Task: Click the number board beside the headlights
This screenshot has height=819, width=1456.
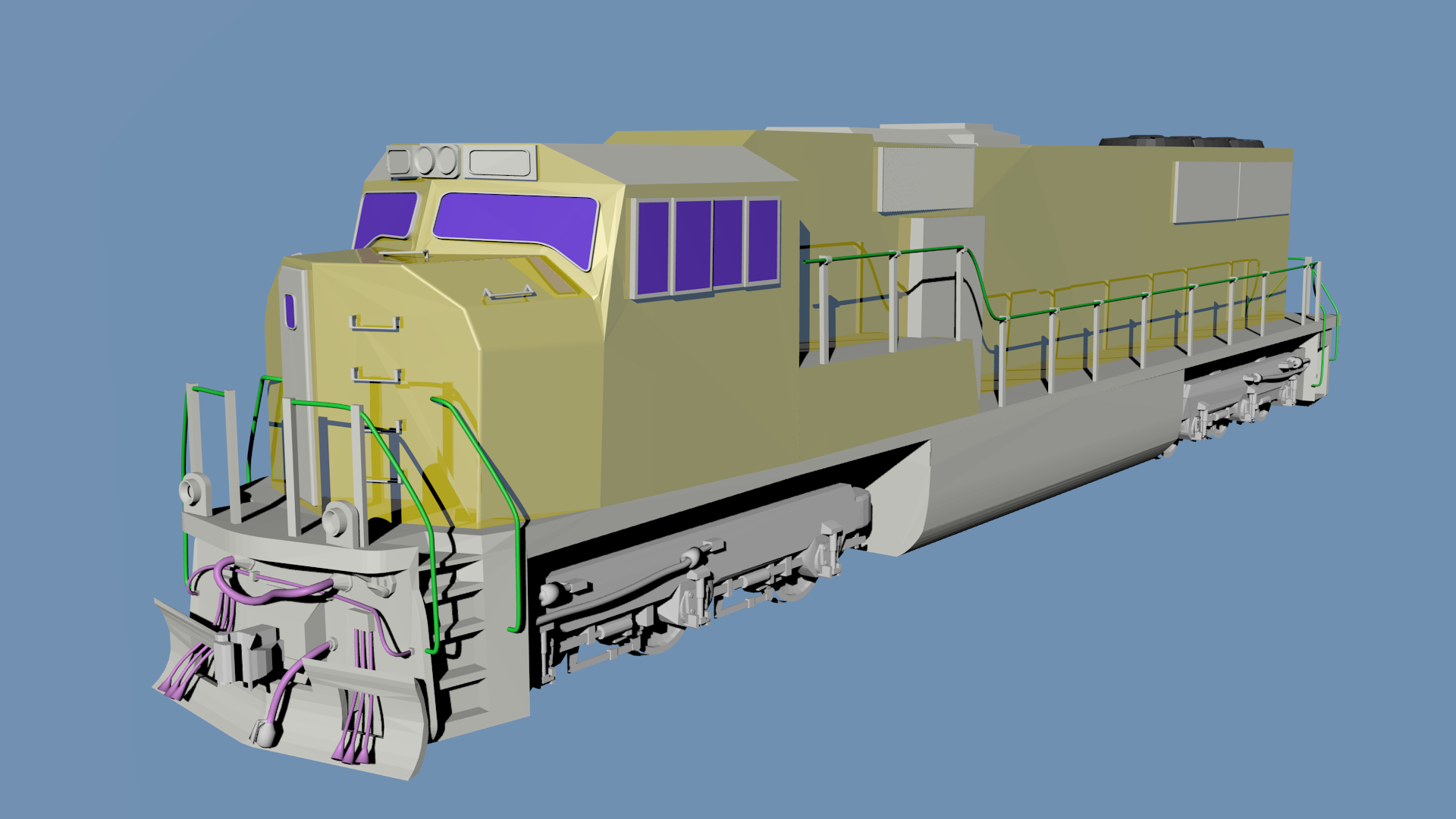Action: coord(499,162)
